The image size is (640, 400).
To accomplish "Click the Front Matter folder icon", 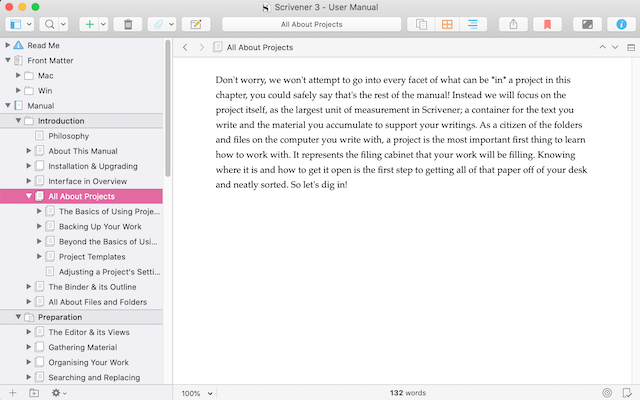I will point(18,60).
